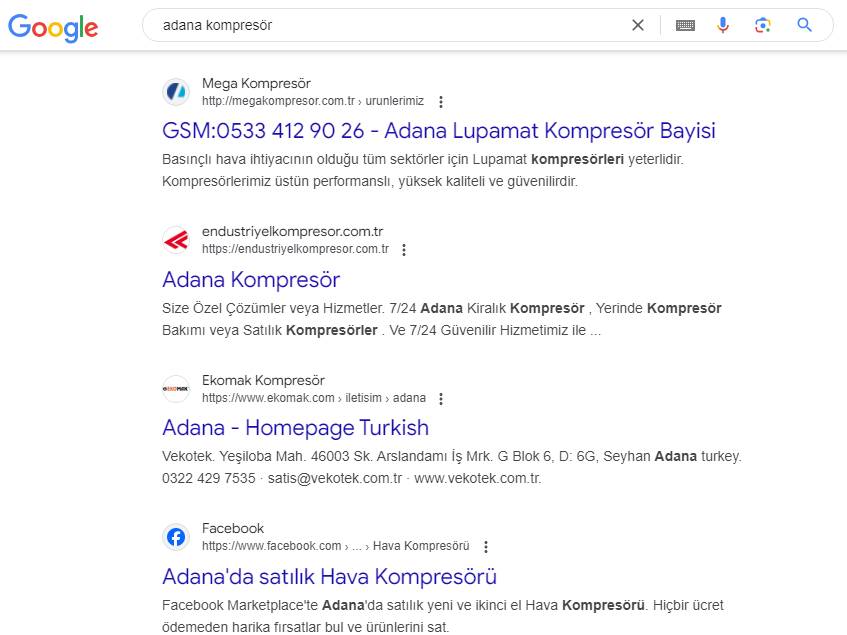847x635 pixels.
Task: Click the Ekomak Kompresör site favicon
Action: pos(176,389)
